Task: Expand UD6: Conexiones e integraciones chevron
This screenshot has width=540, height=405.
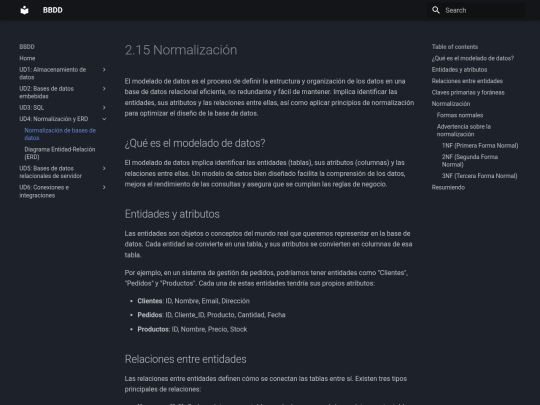Action: [104, 187]
